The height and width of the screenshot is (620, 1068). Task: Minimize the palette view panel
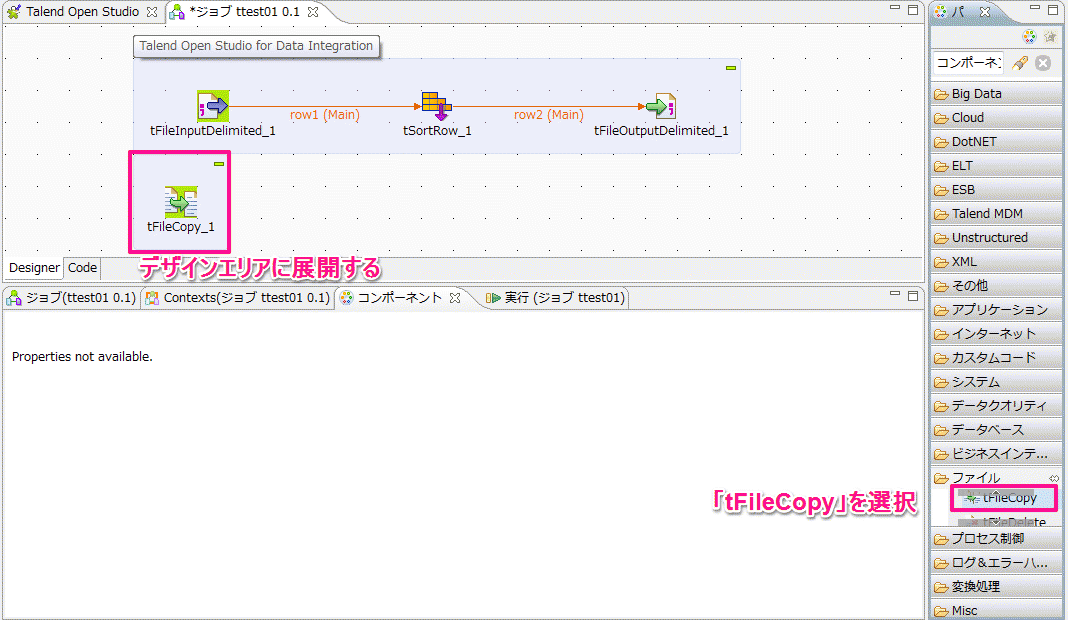[1035, 9]
